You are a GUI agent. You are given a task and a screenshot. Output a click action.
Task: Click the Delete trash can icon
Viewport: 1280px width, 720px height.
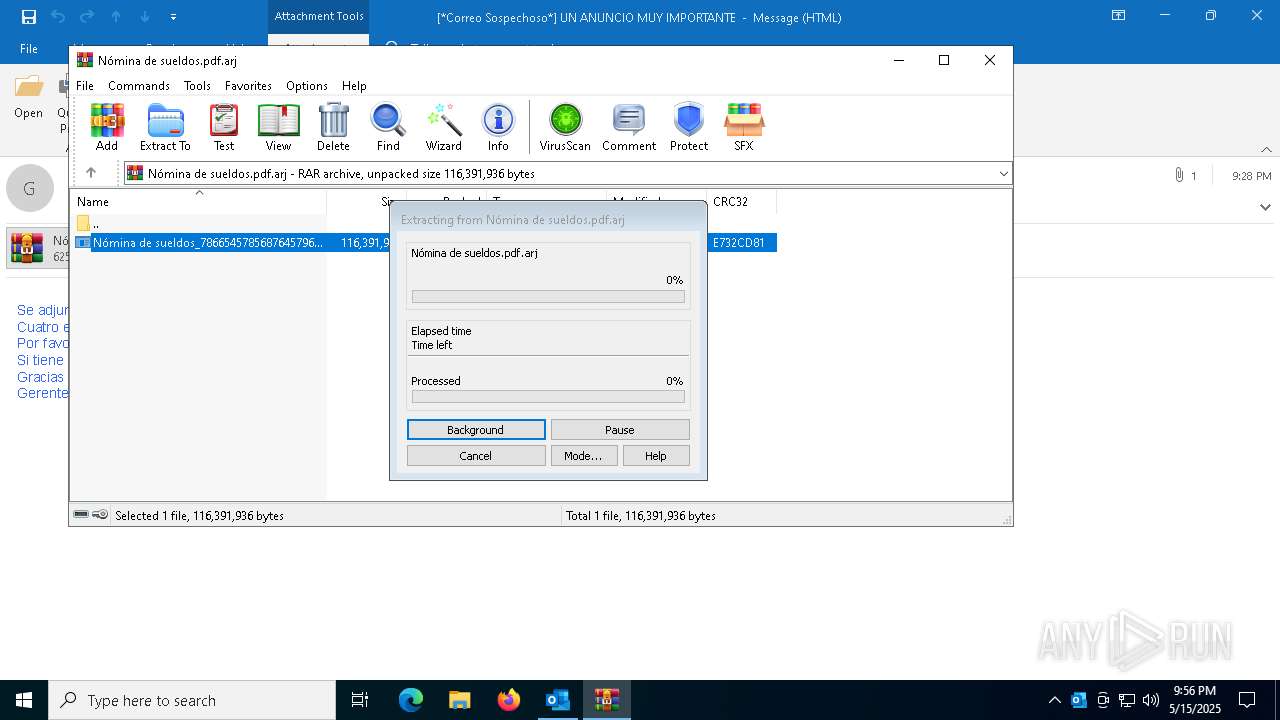(333, 127)
